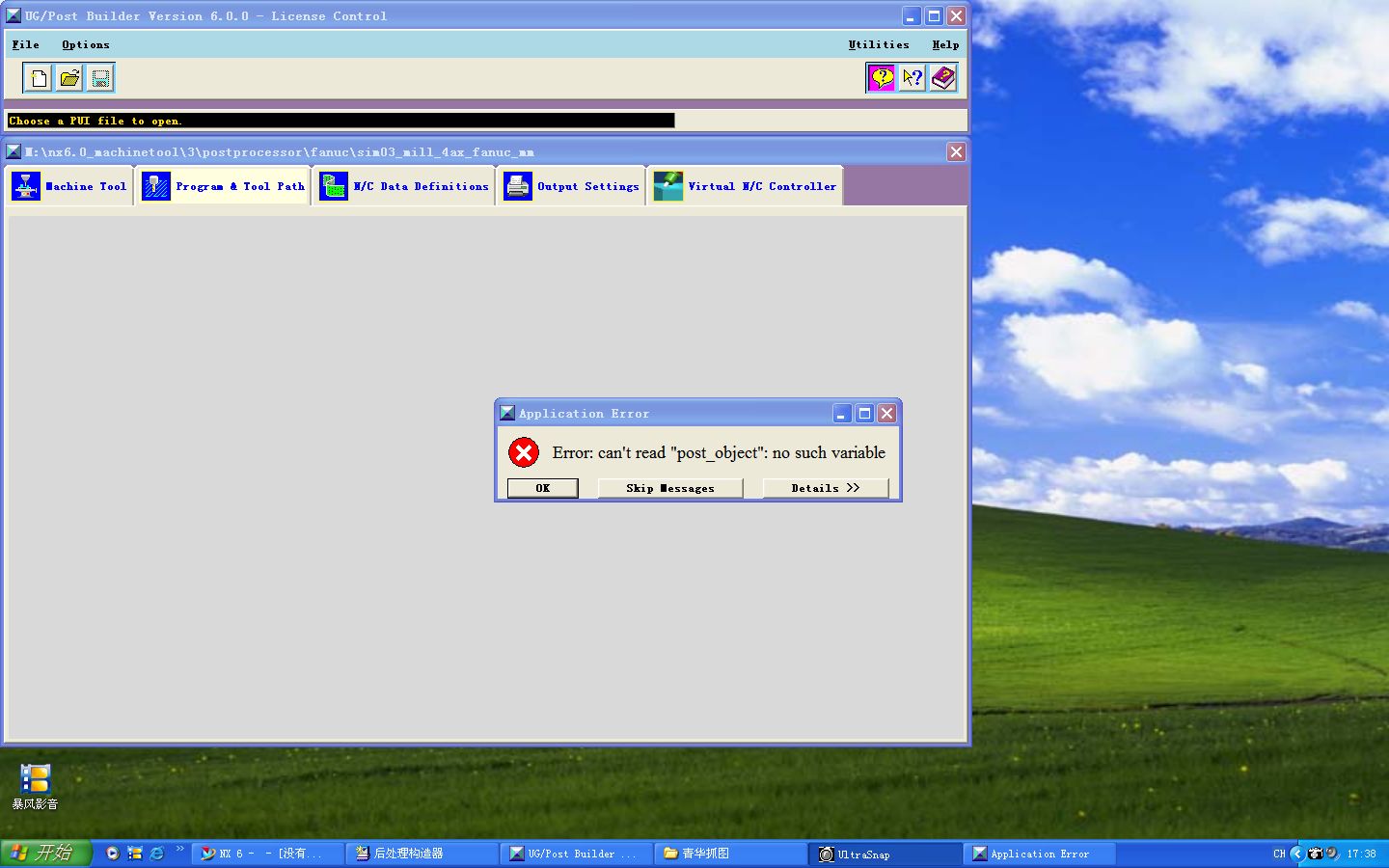Switch to the N/C Data Definitions tab
This screenshot has width=1389, height=868.
click(x=404, y=186)
